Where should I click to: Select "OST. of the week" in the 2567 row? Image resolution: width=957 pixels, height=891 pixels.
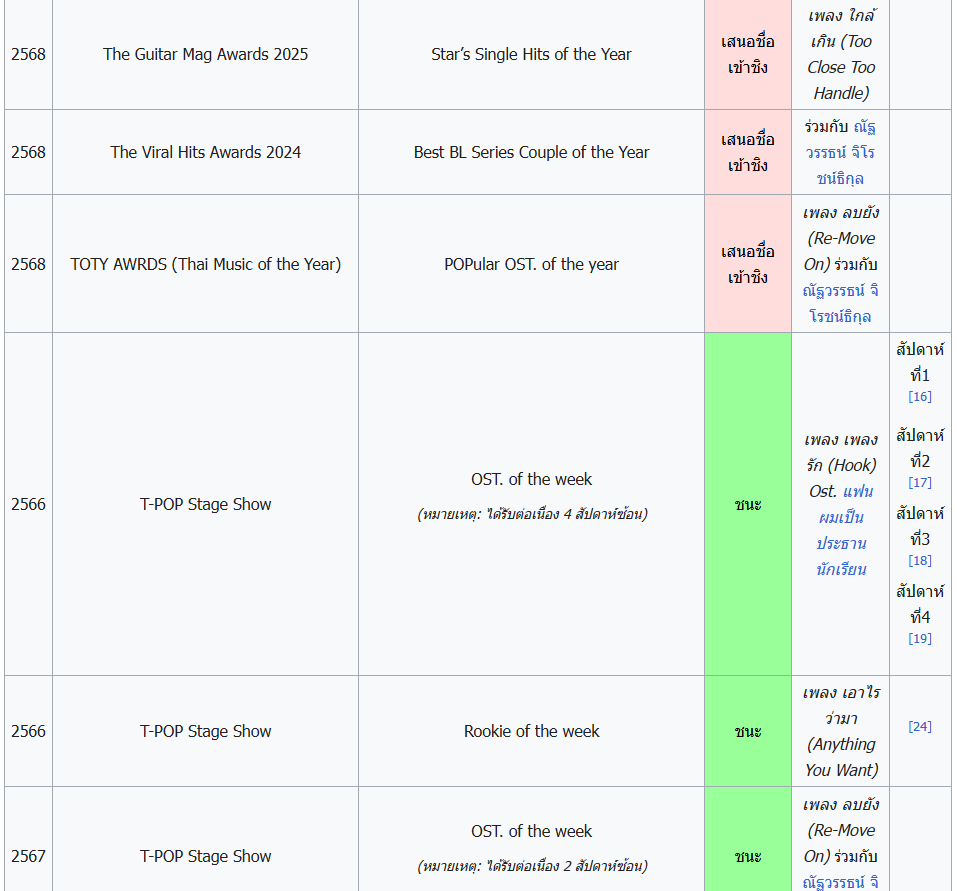tap(531, 831)
